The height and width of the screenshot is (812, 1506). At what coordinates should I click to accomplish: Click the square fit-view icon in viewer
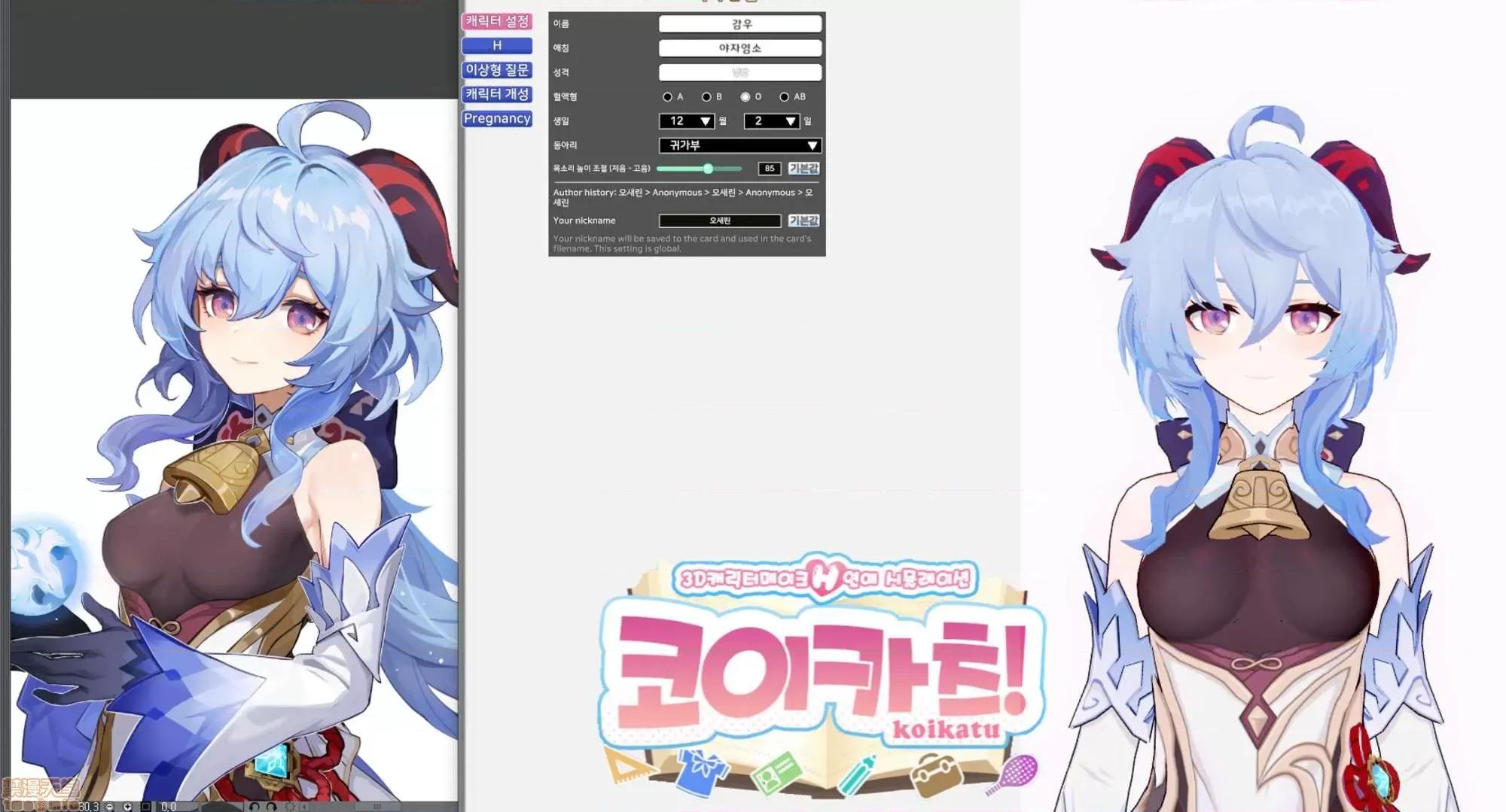(145, 806)
